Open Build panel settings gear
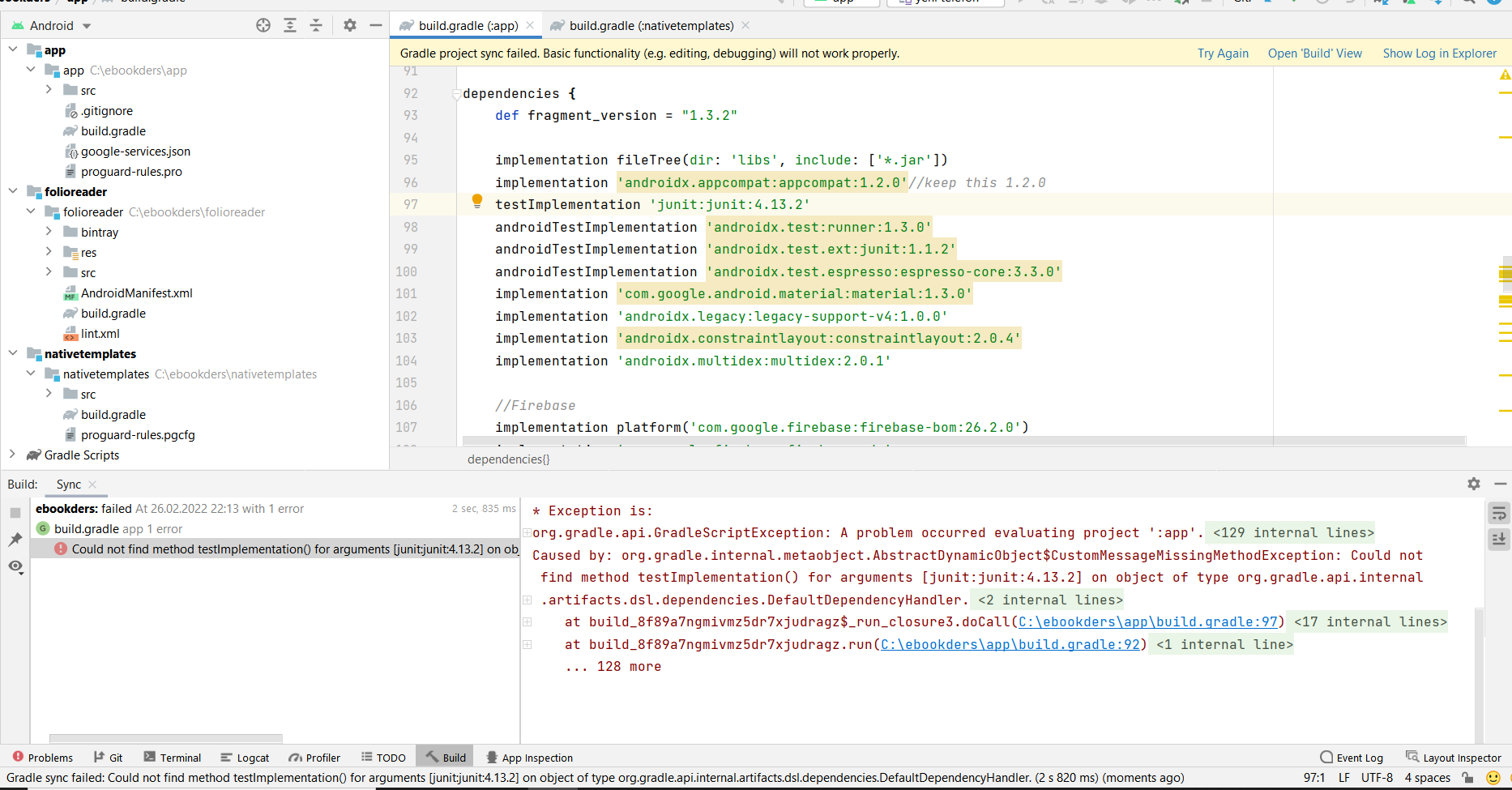 coord(1474,484)
